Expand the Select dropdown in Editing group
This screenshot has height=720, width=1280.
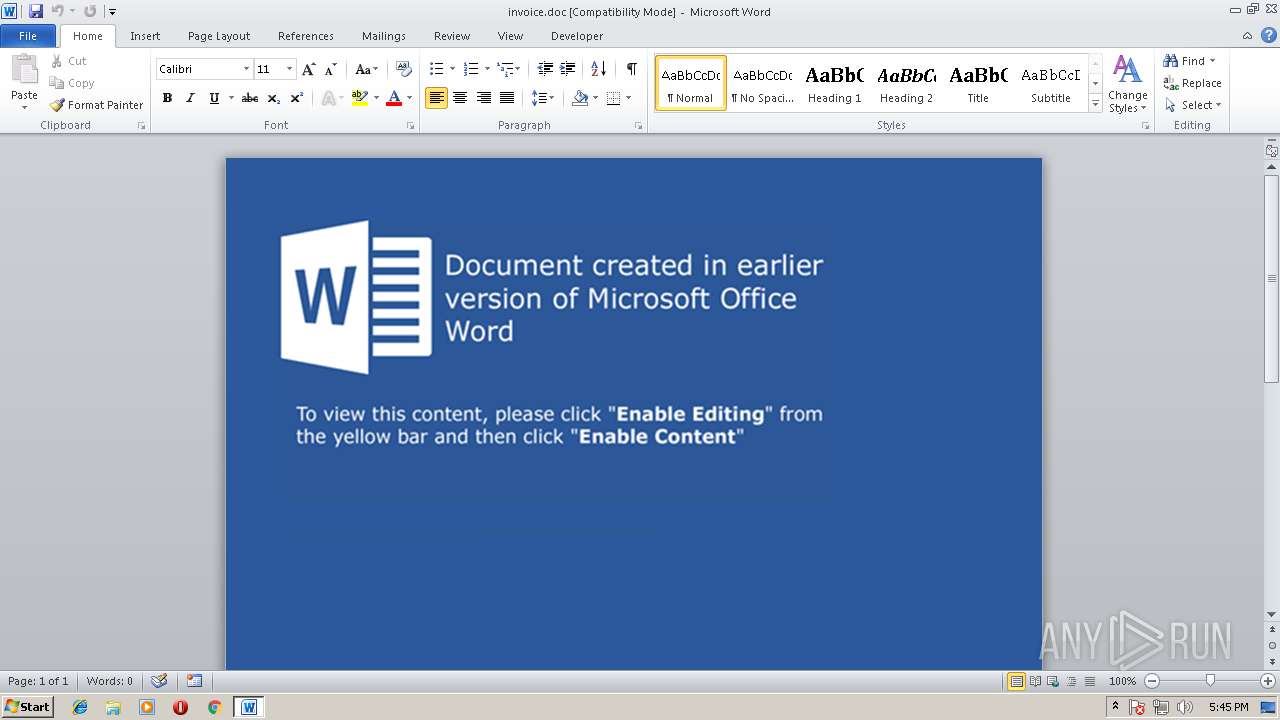tap(1193, 105)
